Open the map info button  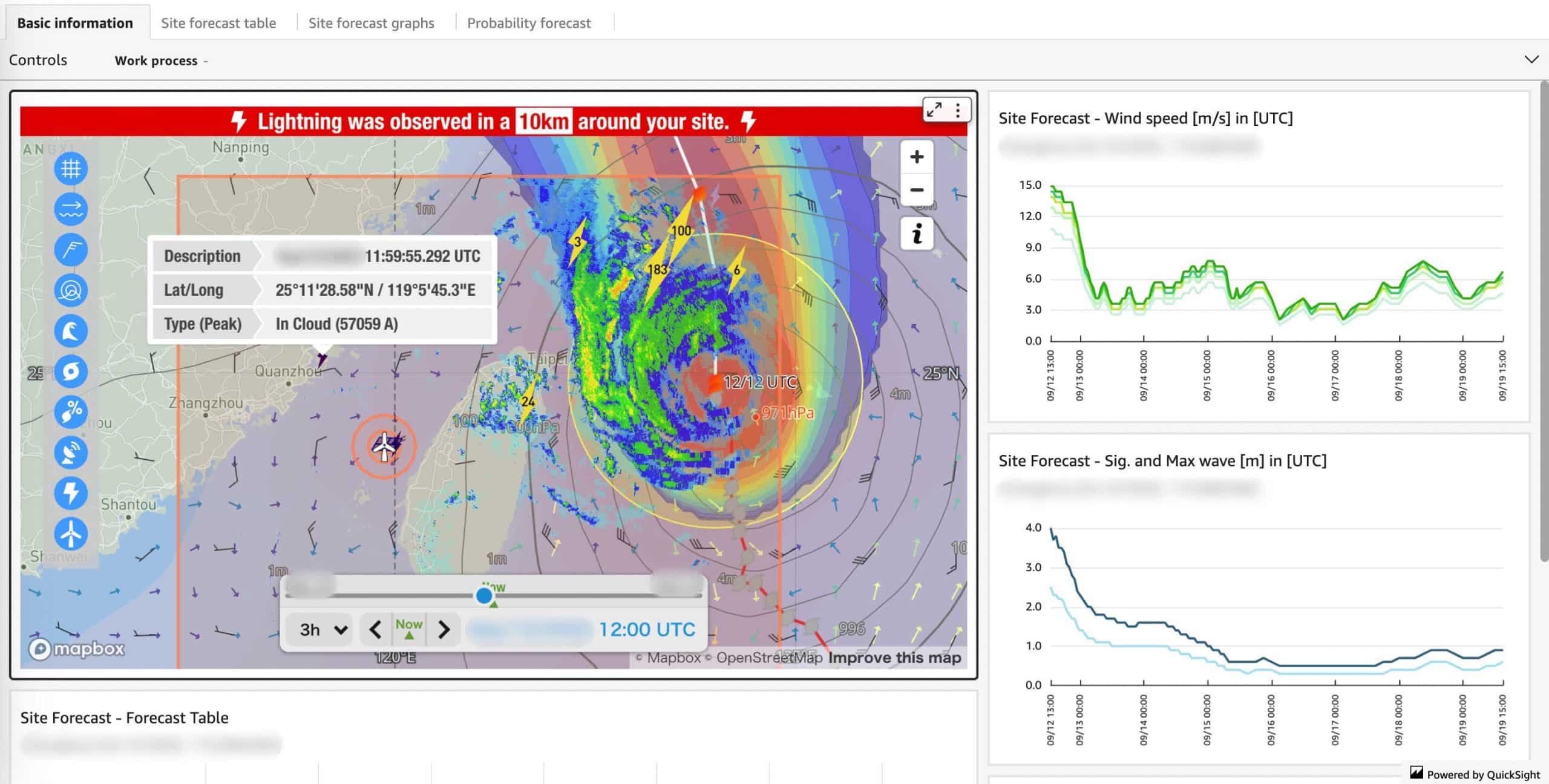tap(917, 234)
